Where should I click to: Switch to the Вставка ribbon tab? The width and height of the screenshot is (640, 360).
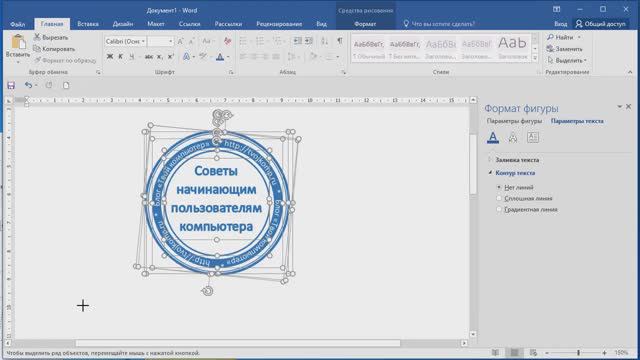click(x=88, y=24)
